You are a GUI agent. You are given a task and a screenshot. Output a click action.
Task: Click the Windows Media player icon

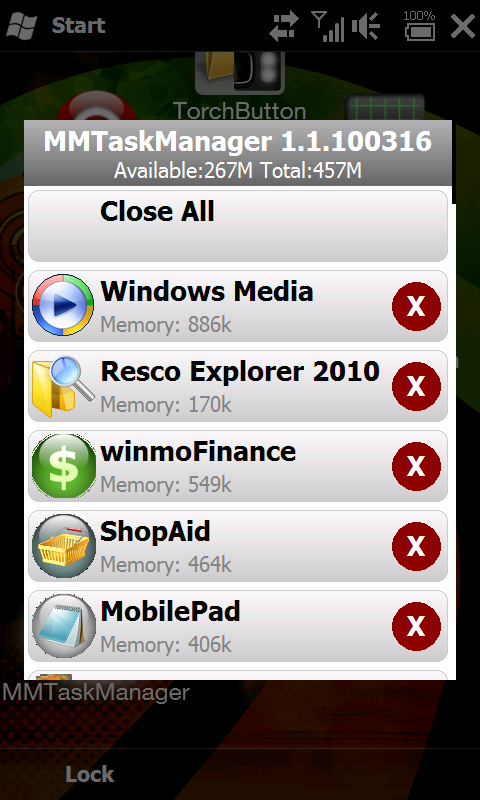(x=63, y=305)
